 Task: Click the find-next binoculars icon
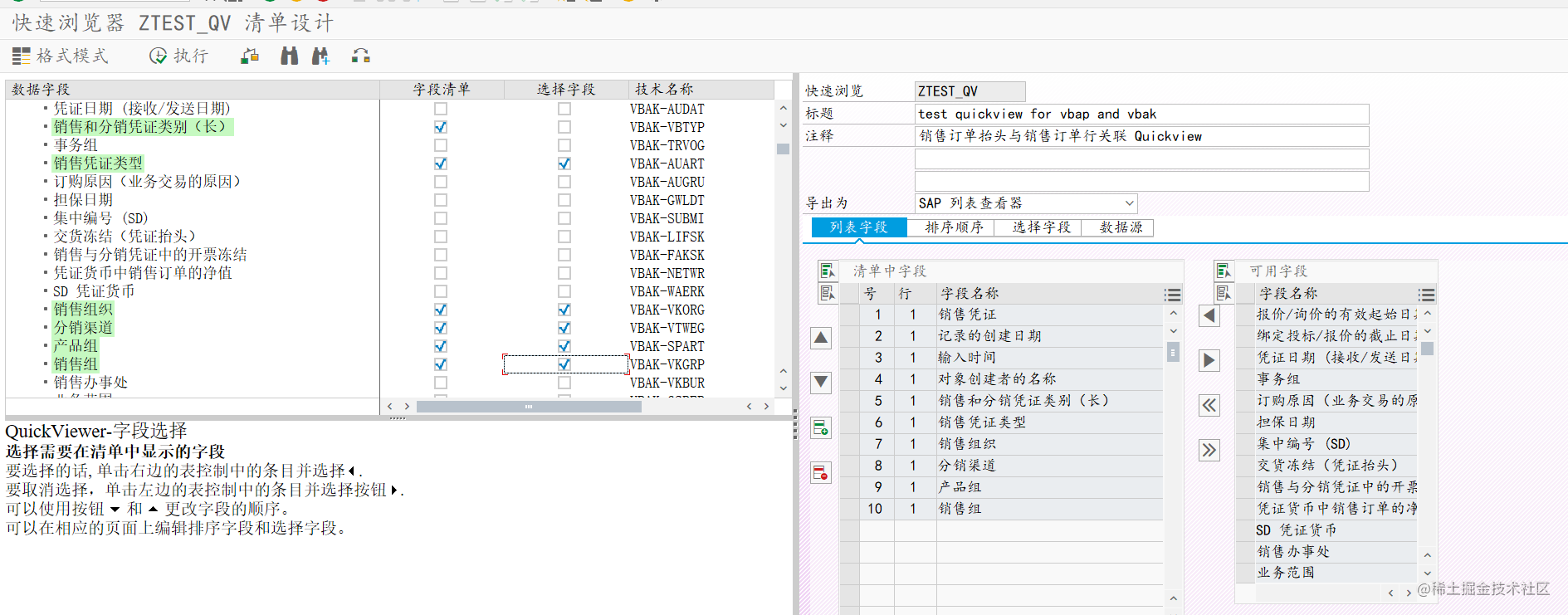320,56
